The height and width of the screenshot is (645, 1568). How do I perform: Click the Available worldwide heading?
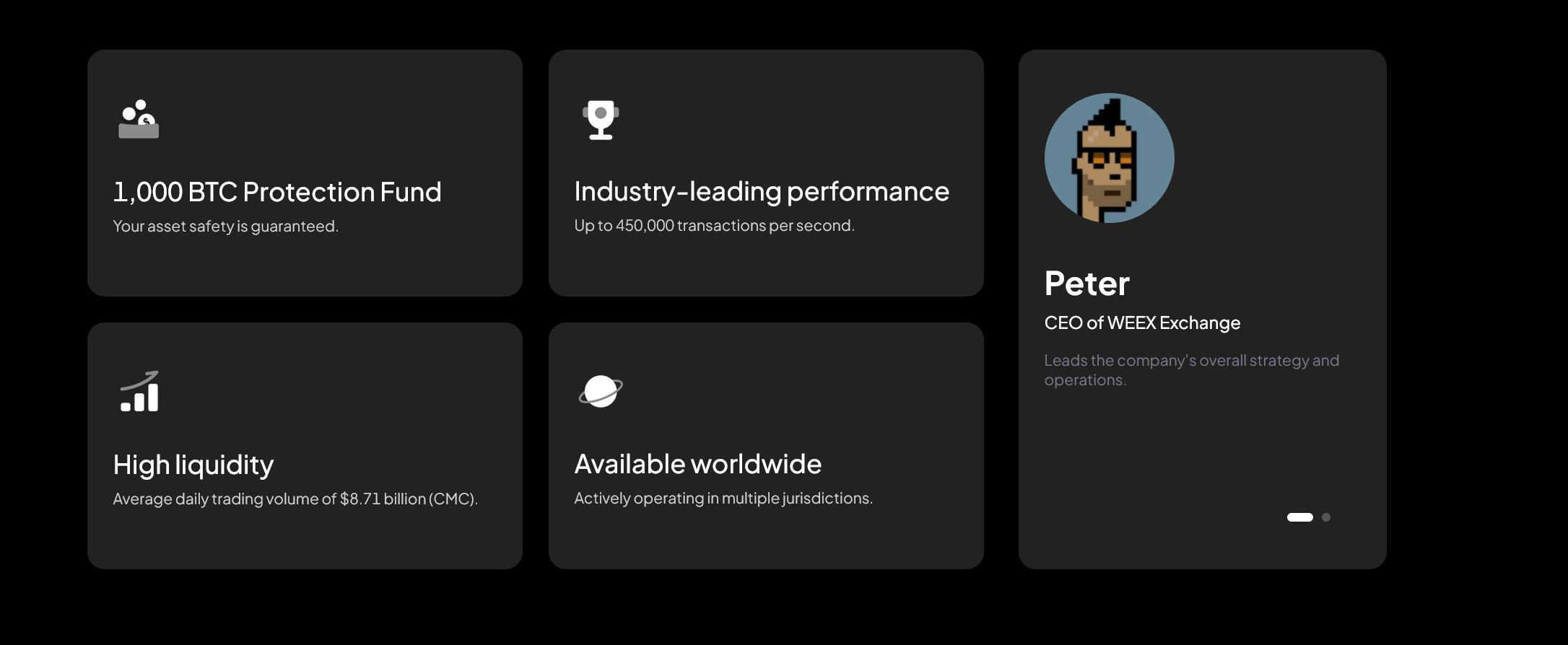click(697, 464)
